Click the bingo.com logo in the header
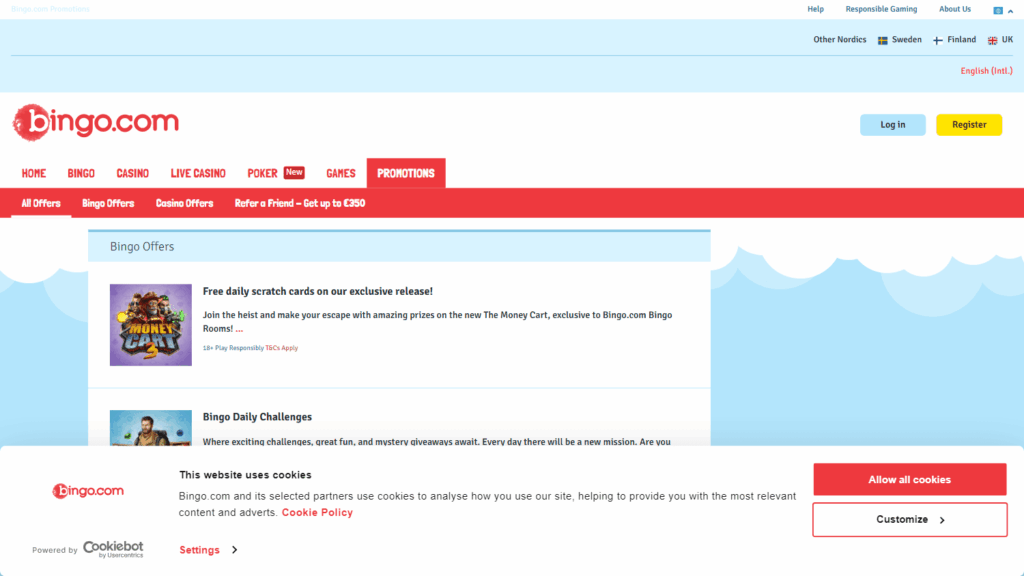Image resolution: width=1024 pixels, height=576 pixels. [96, 122]
